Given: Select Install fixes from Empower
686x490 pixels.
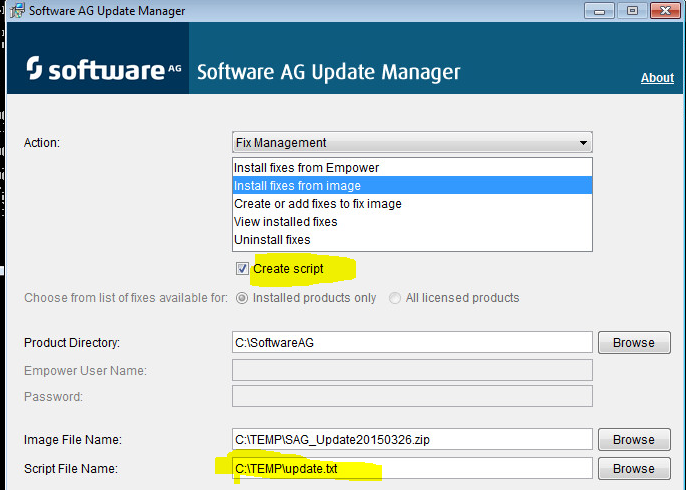Looking at the screenshot, I should coord(412,168).
